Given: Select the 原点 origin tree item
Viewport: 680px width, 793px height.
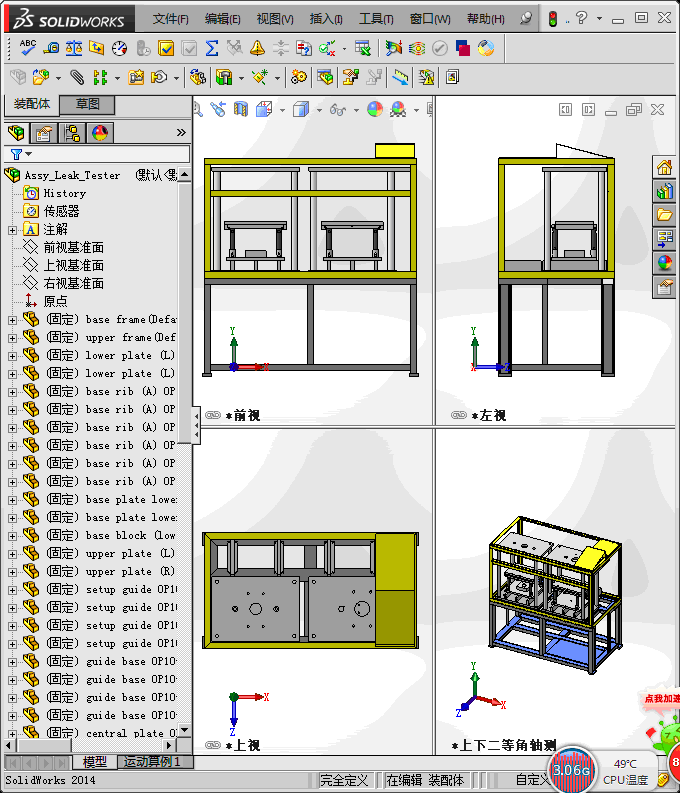Looking at the screenshot, I should tap(55, 301).
